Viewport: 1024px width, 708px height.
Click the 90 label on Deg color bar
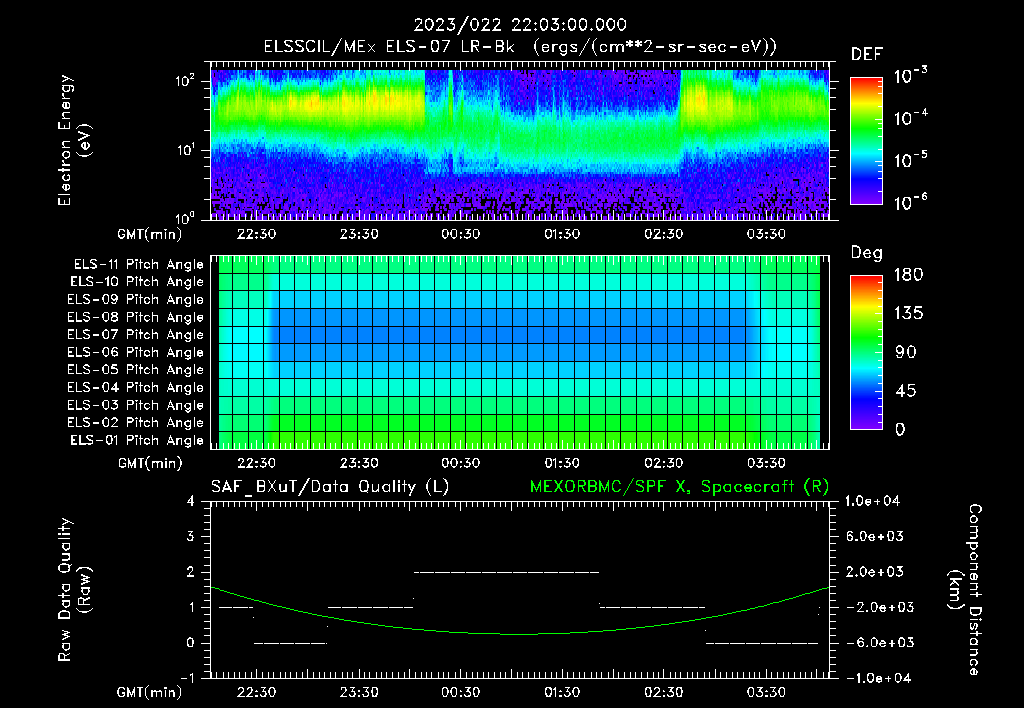click(906, 353)
